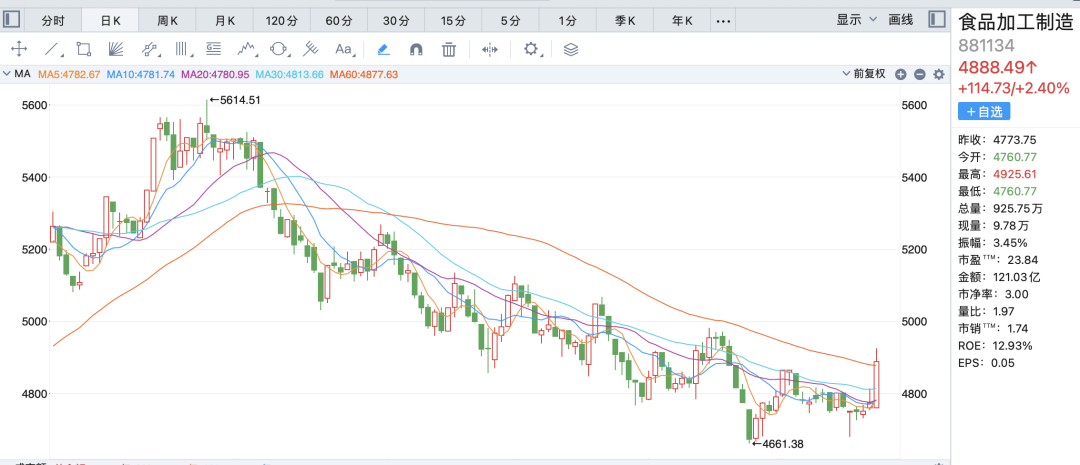The image size is (1080, 465).
Task: Collapse the MA indicator chevron
Action: [x=7, y=74]
